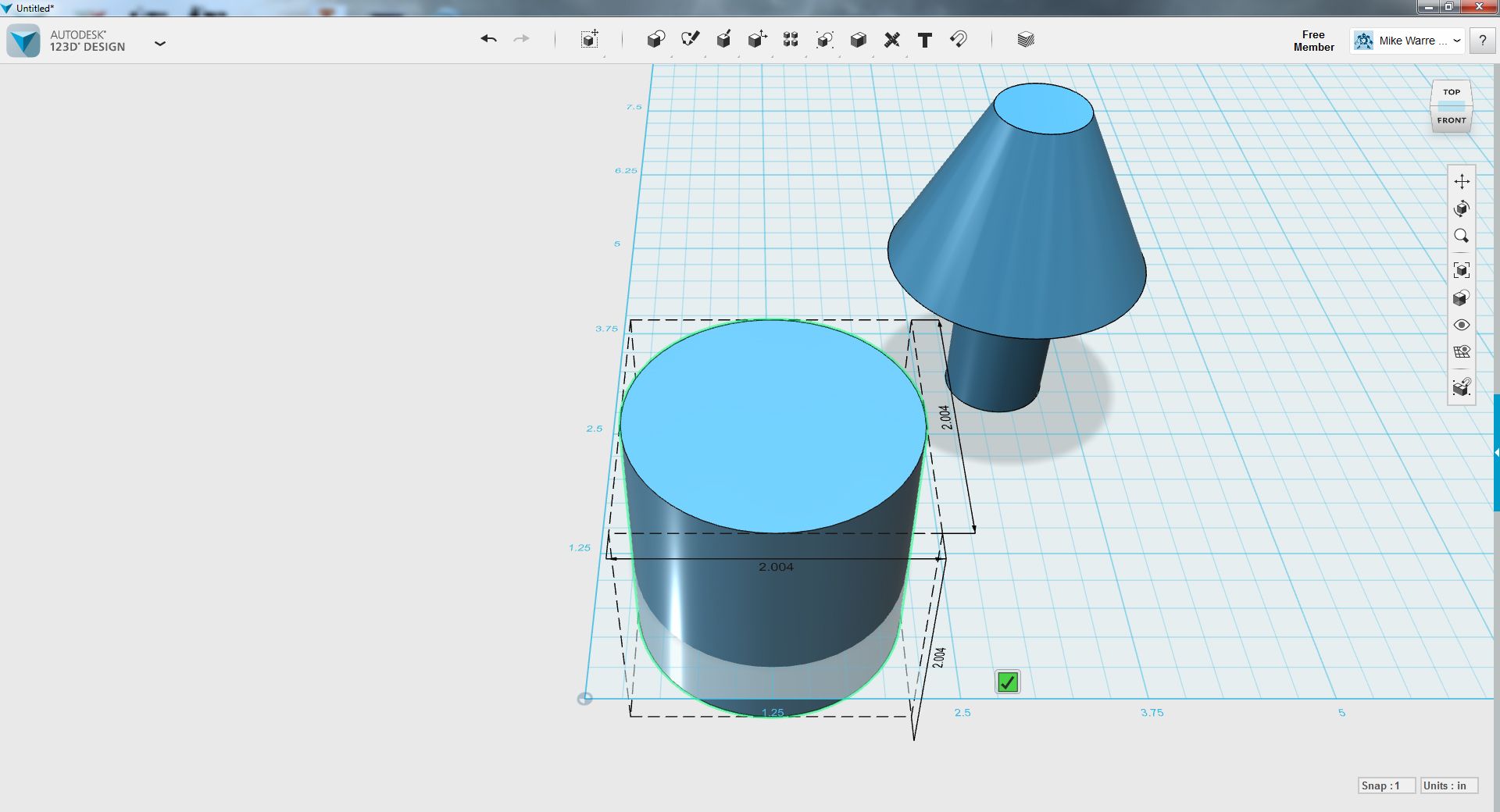Select the Pan tool in the navigation bar

pyautogui.click(x=1462, y=181)
